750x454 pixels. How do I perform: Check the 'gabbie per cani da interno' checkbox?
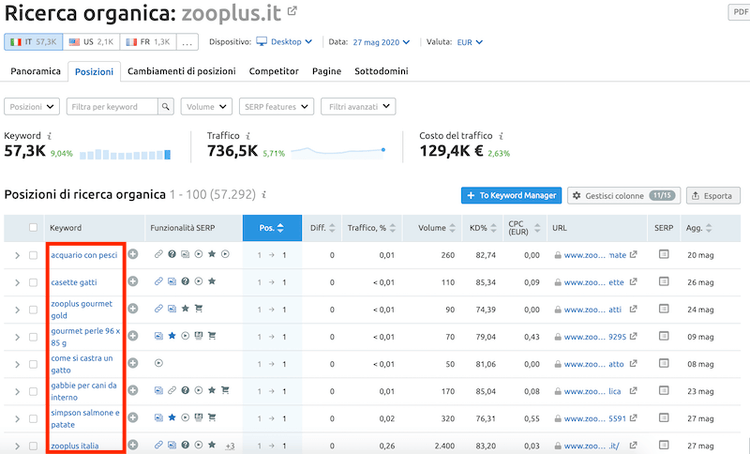(33, 391)
